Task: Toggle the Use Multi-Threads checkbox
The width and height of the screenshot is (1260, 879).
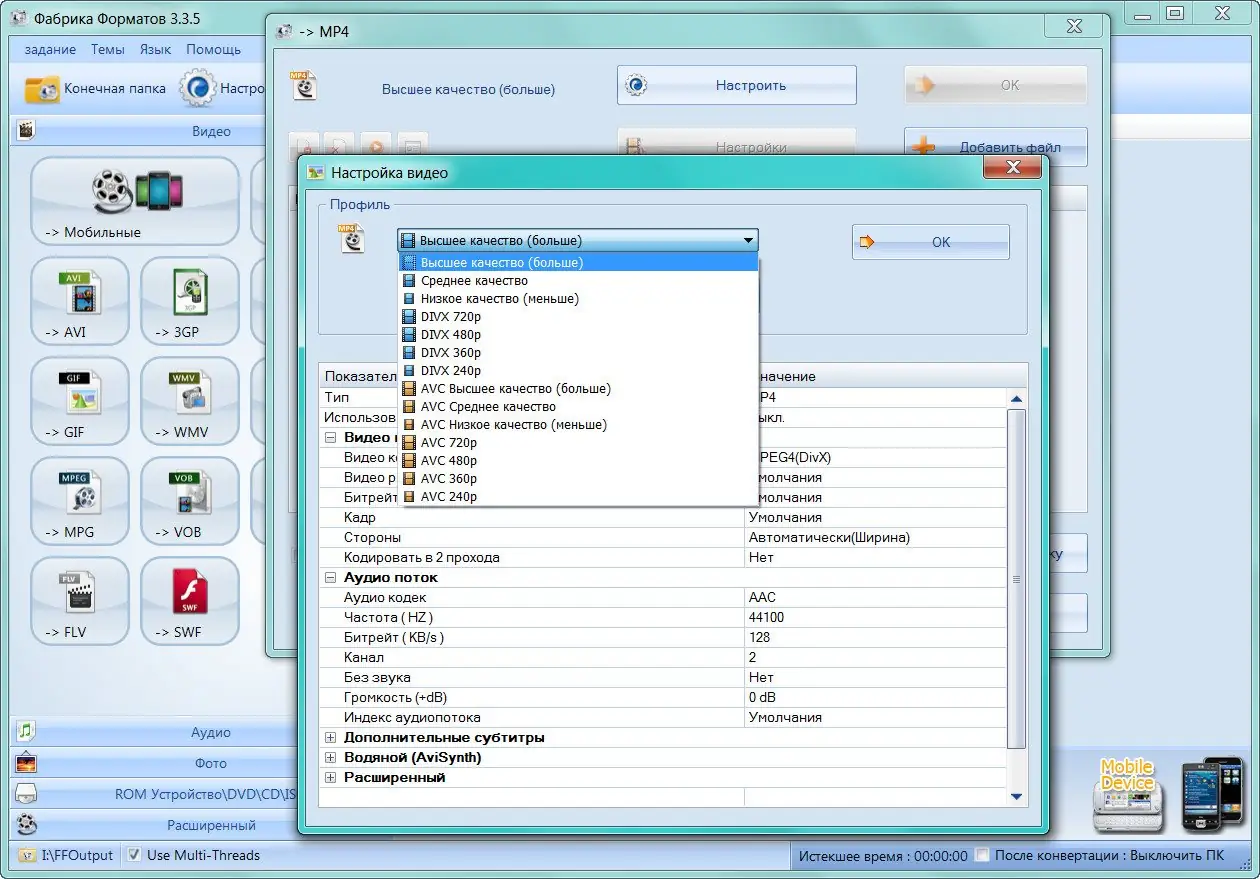Action: coord(134,856)
